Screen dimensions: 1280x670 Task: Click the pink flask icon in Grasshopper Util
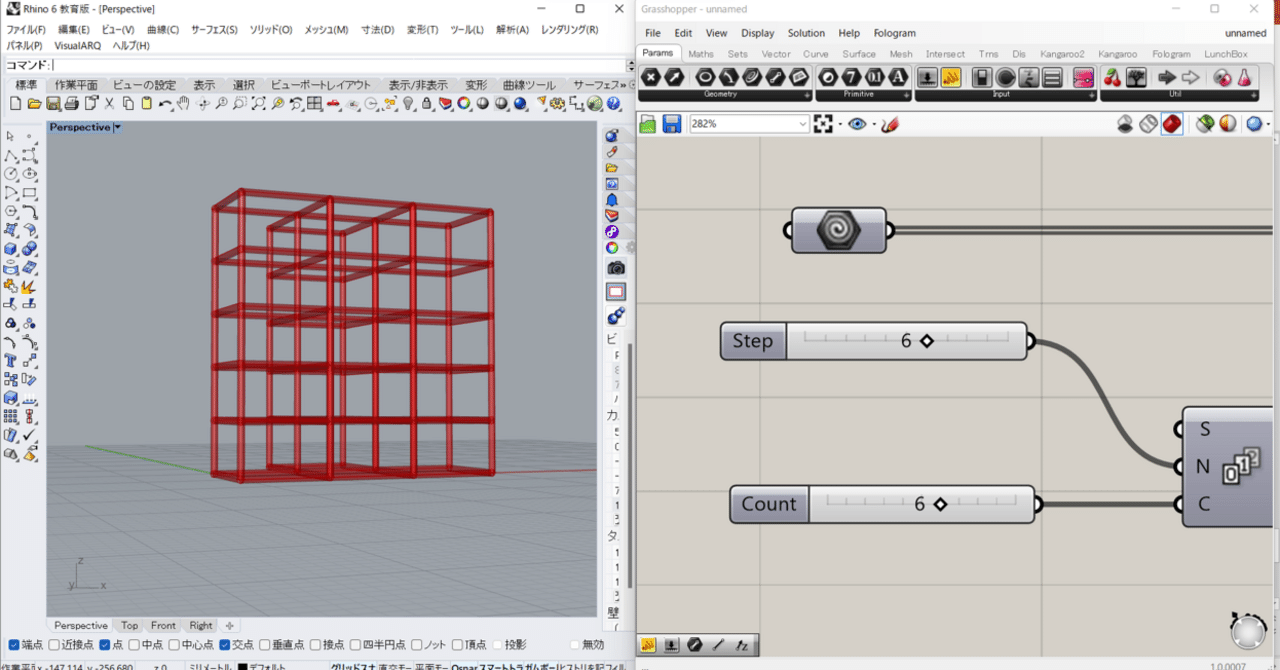click(1245, 77)
